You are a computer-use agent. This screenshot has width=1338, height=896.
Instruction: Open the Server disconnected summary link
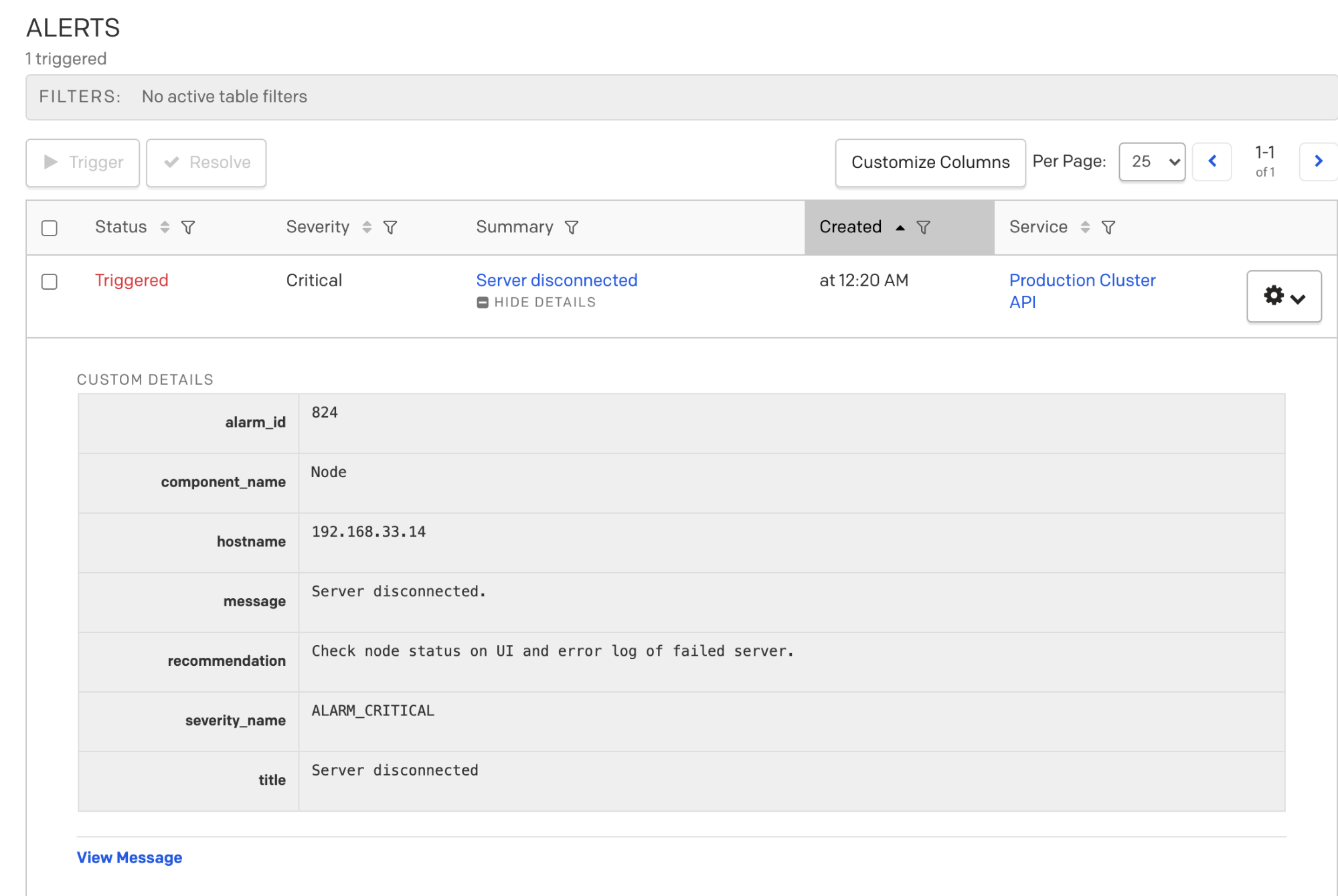pos(556,280)
